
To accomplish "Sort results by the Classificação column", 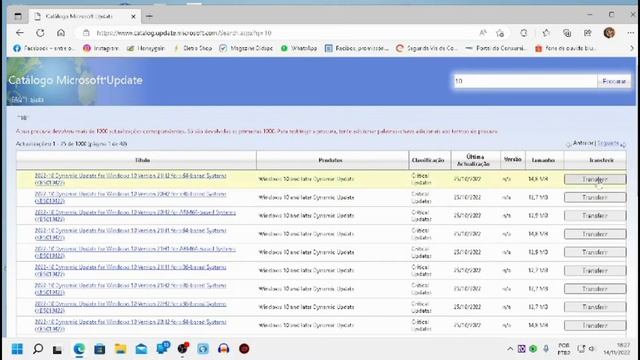I will tap(428, 160).
